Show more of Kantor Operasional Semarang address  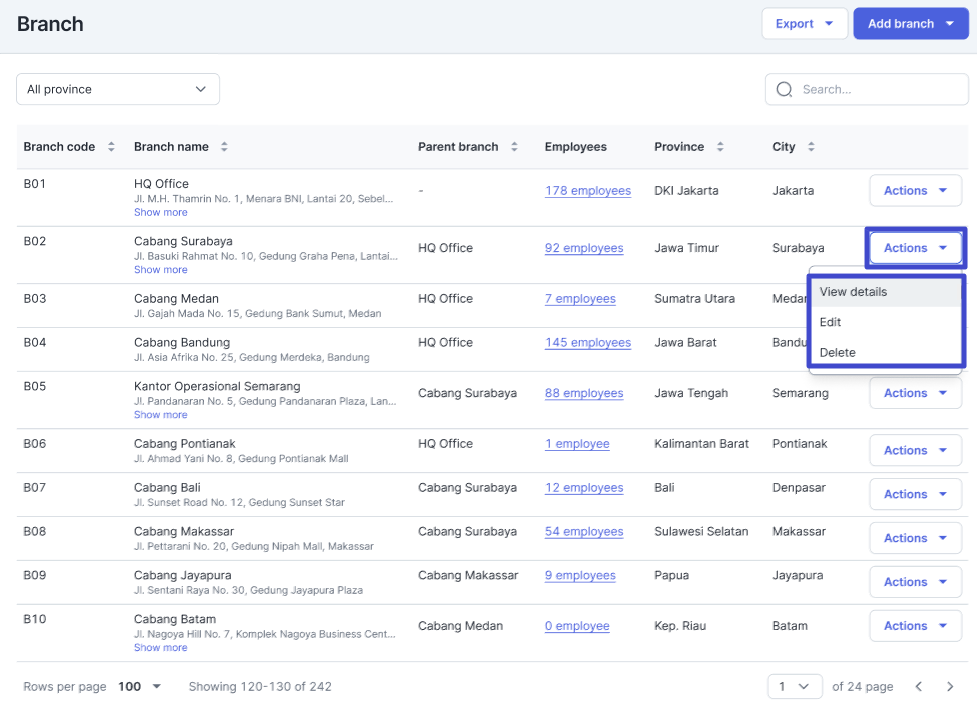pyautogui.click(x=161, y=415)
